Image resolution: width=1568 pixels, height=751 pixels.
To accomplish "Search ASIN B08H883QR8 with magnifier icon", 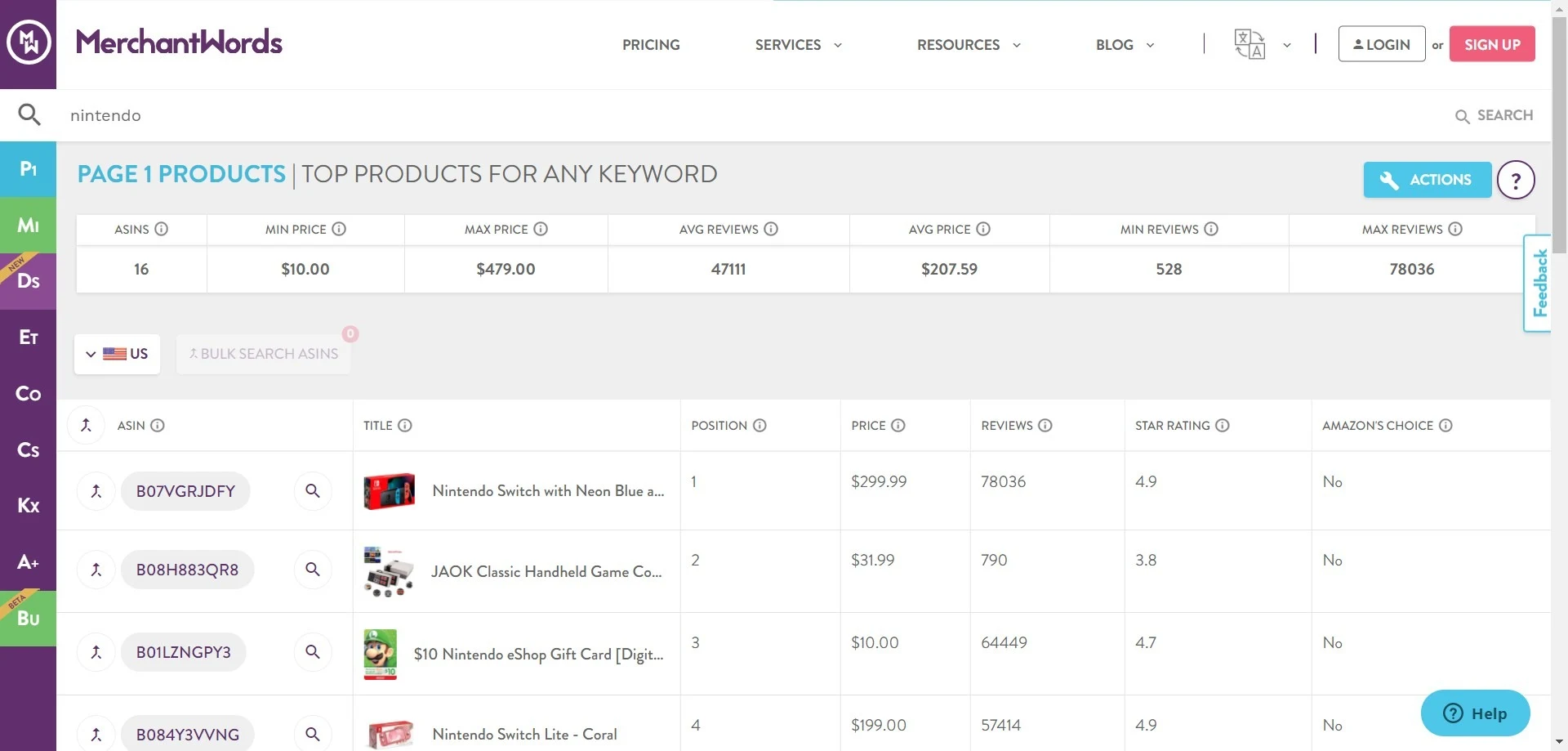I will coord(313,570).
